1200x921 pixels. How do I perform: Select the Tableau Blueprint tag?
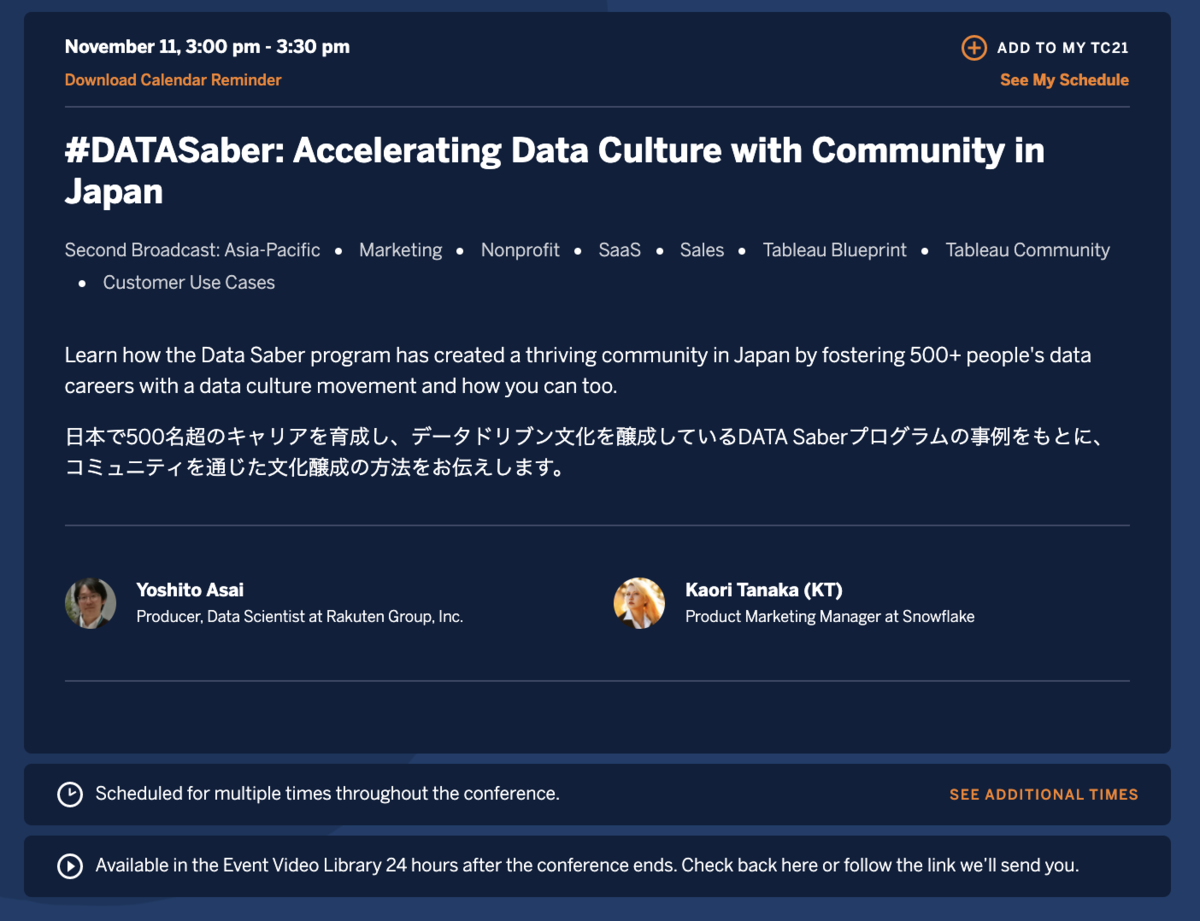pyautogui.click(x=834, y=250)
